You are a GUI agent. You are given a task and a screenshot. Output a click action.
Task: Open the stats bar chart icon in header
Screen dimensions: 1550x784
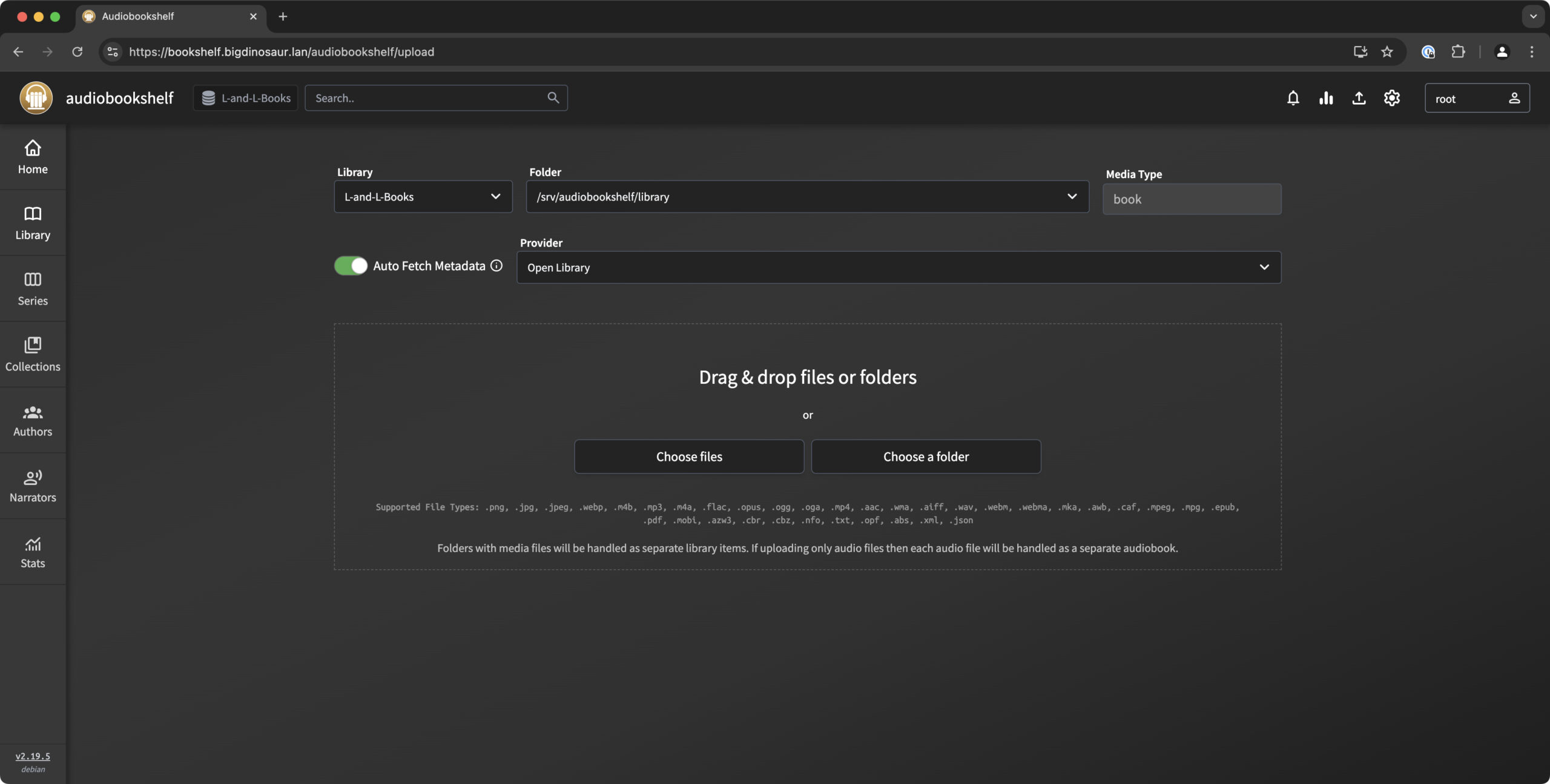[x=1326, y=98]
